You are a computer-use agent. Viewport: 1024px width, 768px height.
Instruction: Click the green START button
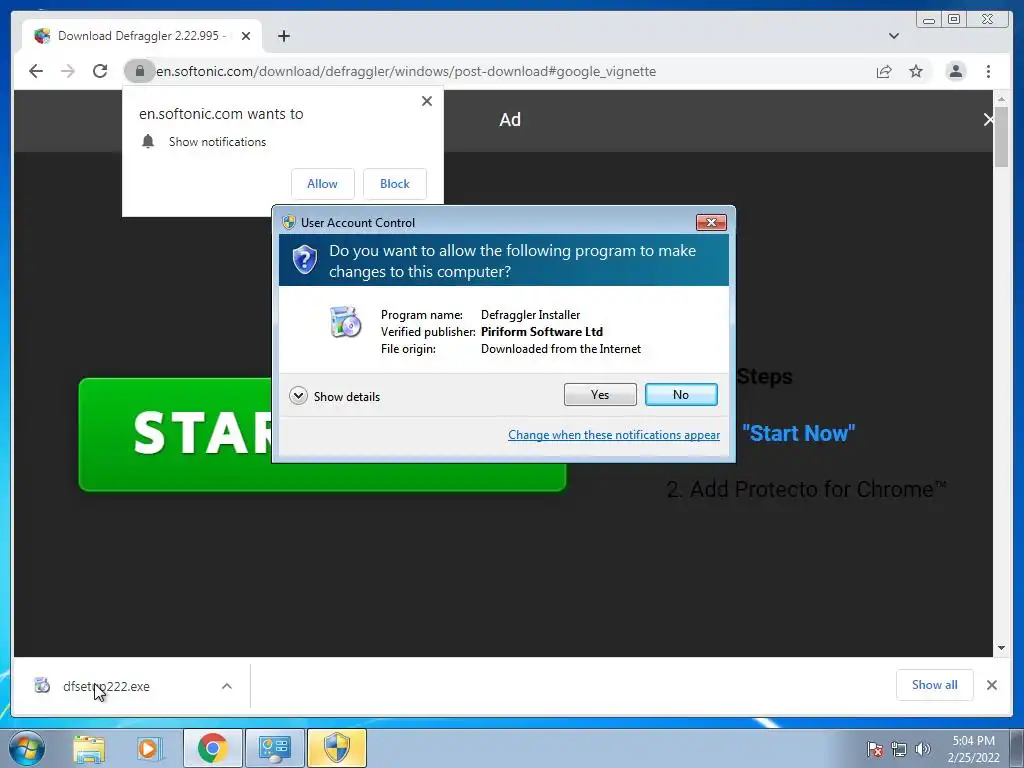pyautogui.click(x=175, y=434)
